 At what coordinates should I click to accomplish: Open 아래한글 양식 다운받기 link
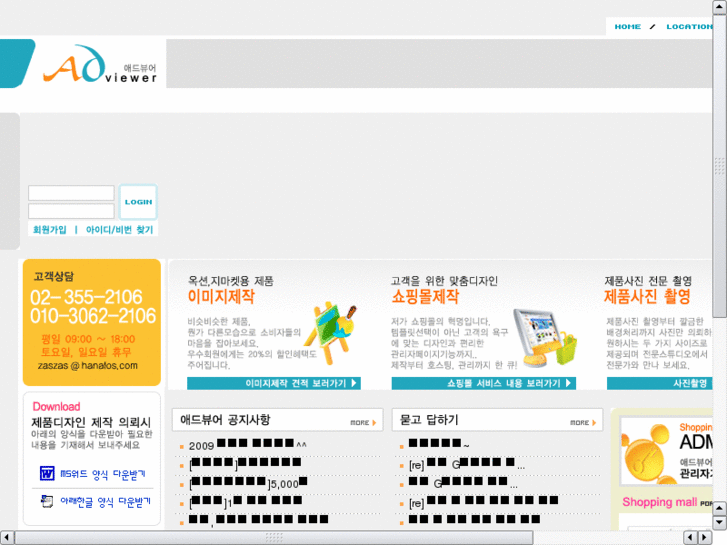(x=105, y=502)
